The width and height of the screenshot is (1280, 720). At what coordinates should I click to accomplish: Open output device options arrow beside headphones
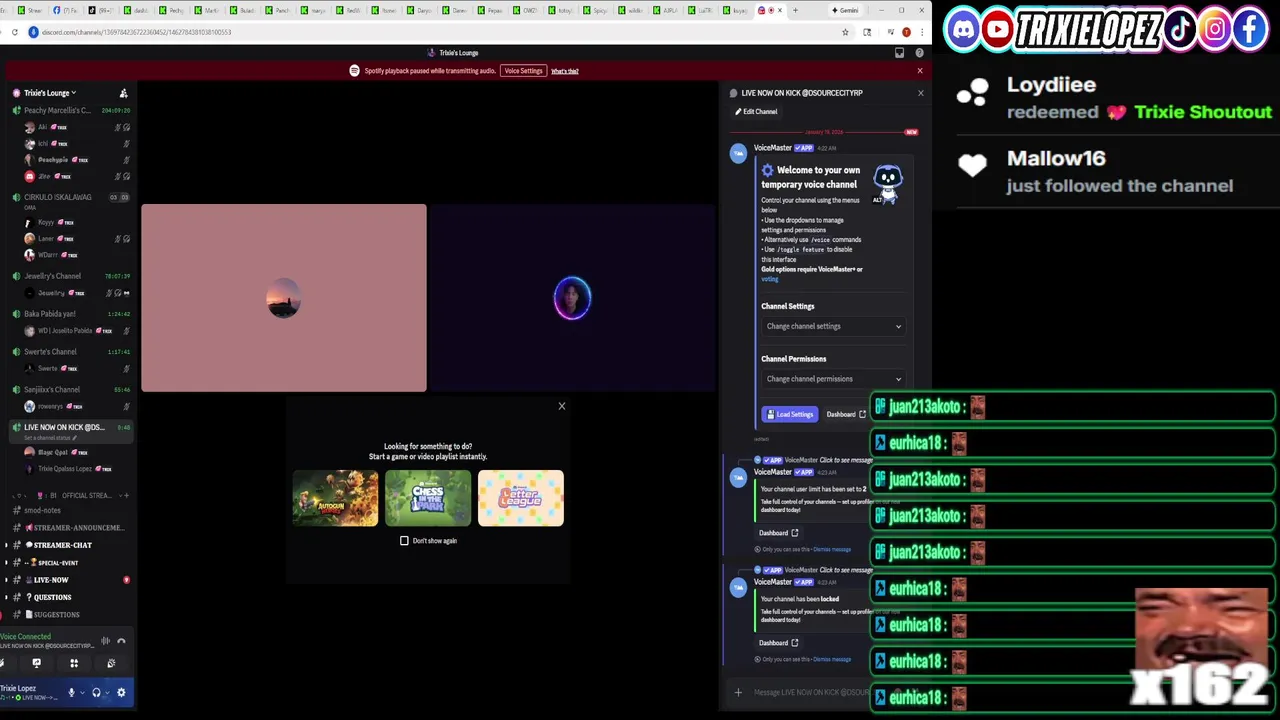tap(107, 692)
